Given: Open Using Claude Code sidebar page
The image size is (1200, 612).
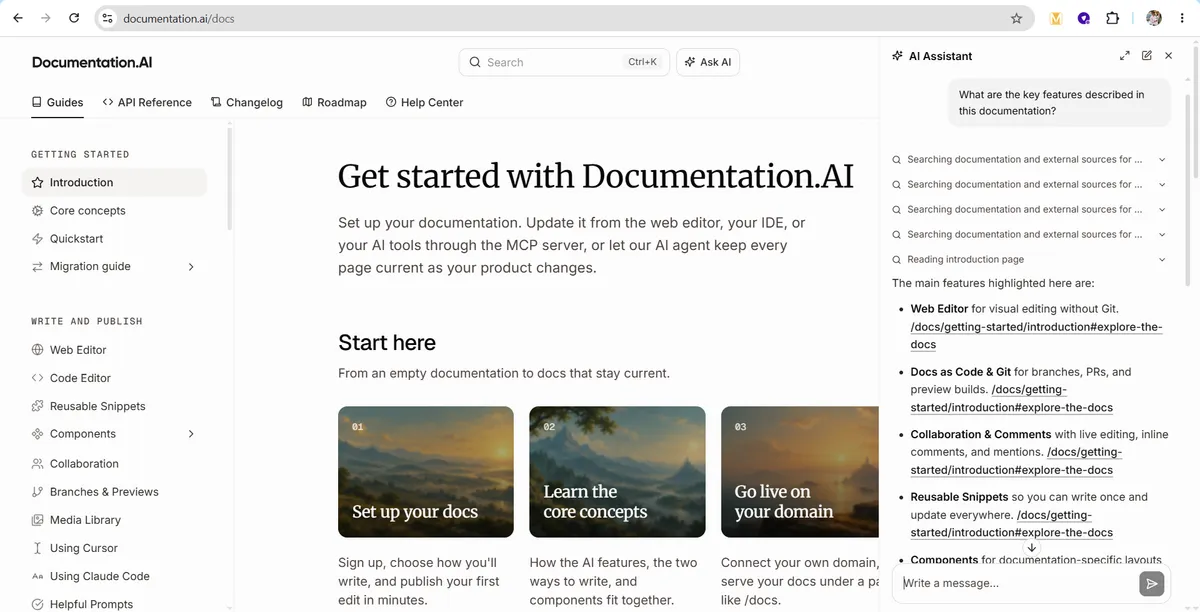Looking at the screenshot, I should 99,576.
